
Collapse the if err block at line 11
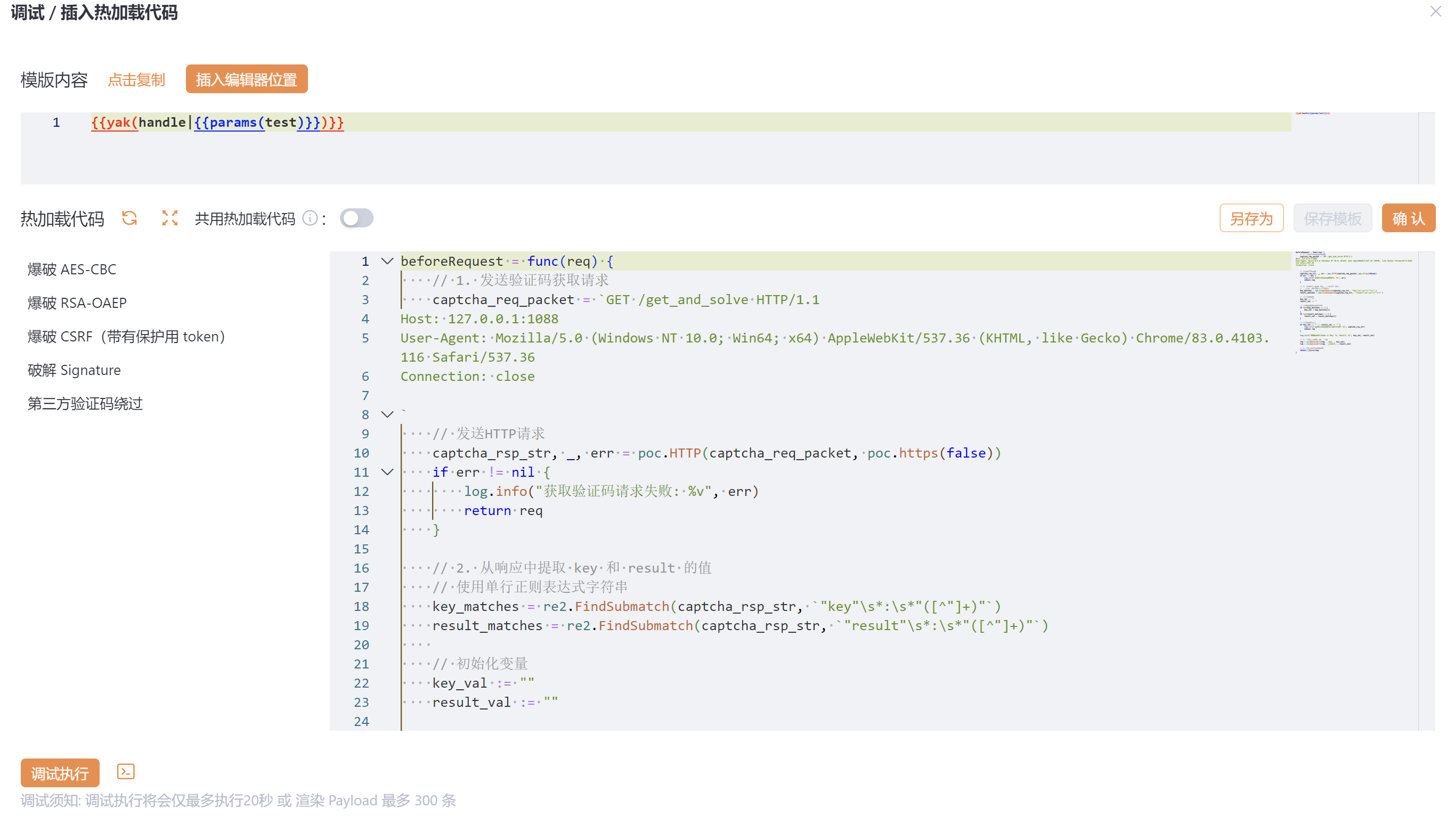pyautogui.click(x=387, y=472)
